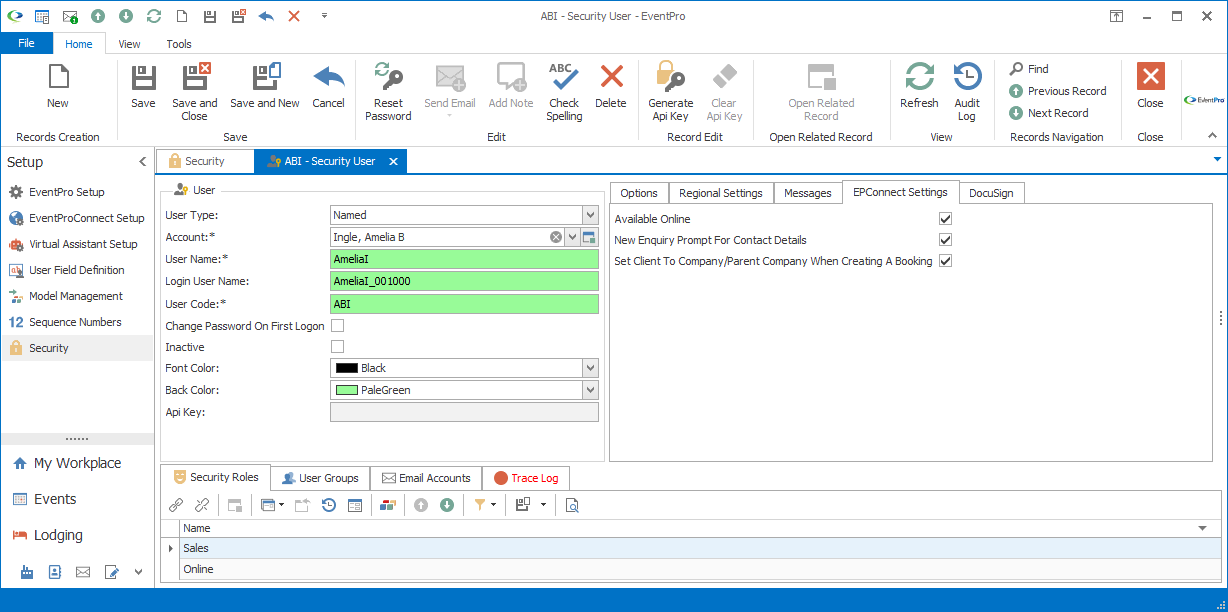Uncheck Available Online checkbox
Viewport: 1228px width, 612px height.
click(x=945, y=219)
